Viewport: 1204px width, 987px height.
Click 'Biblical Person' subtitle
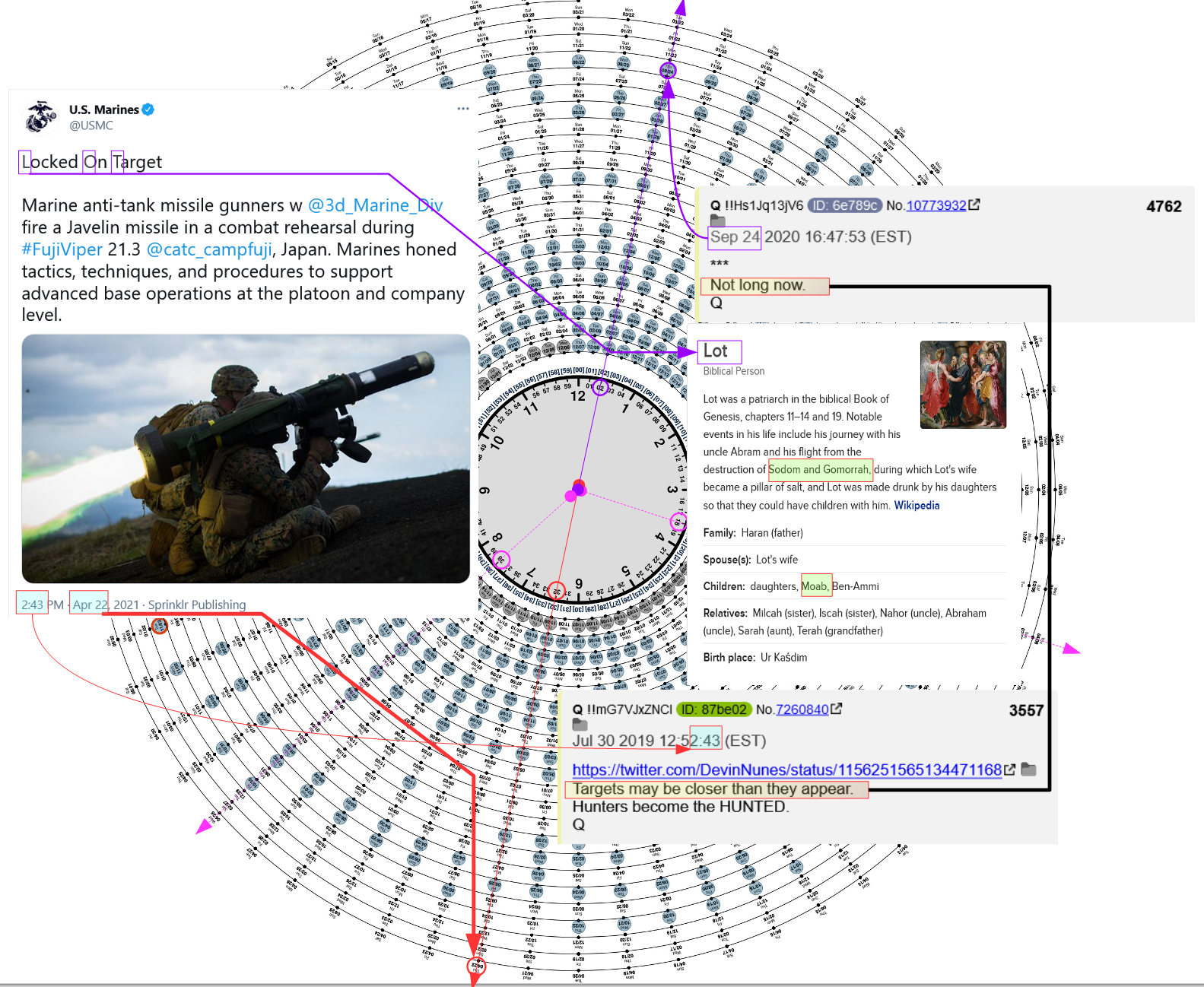coord(734,371)
